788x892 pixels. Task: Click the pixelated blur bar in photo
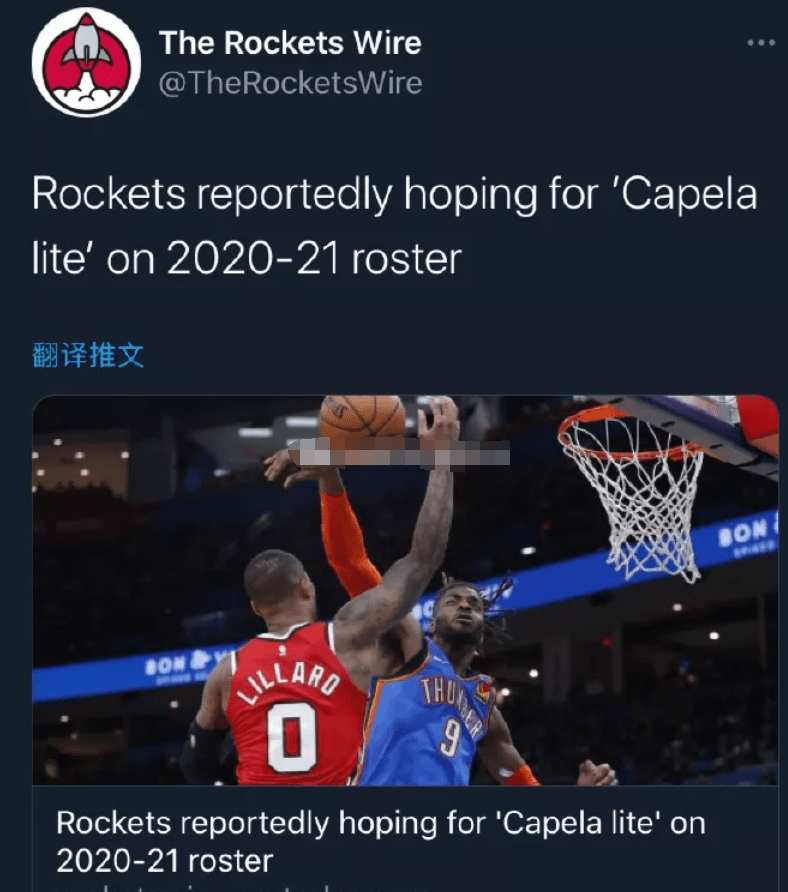[399, 453]
